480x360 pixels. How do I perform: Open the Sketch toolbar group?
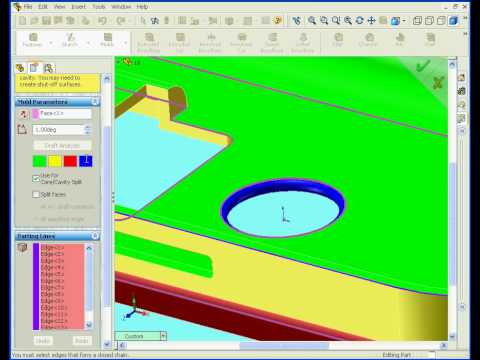[x=70, y=40]
